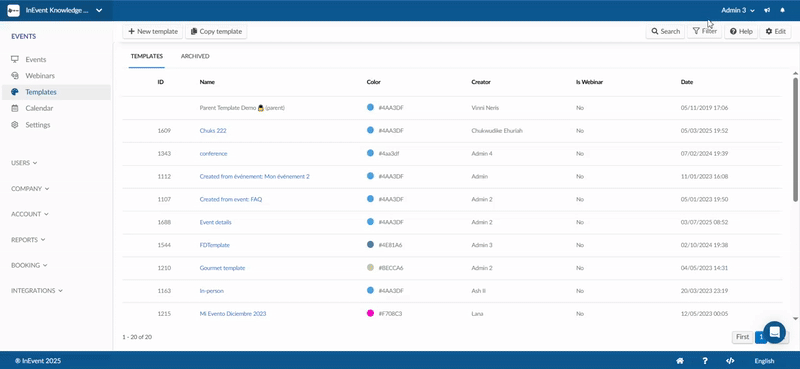Open the In-person template link
The image size is (800, 369).
tap(211, 291)
